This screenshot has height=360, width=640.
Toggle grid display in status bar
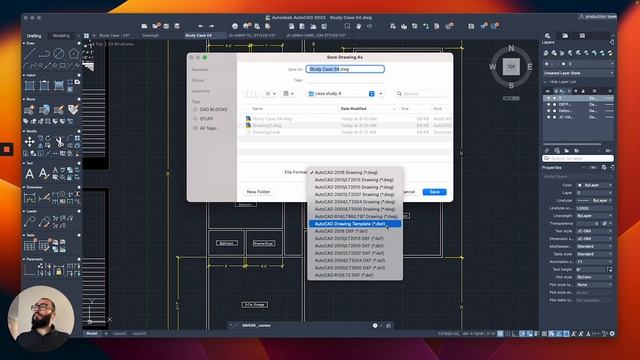click(500, 333)
